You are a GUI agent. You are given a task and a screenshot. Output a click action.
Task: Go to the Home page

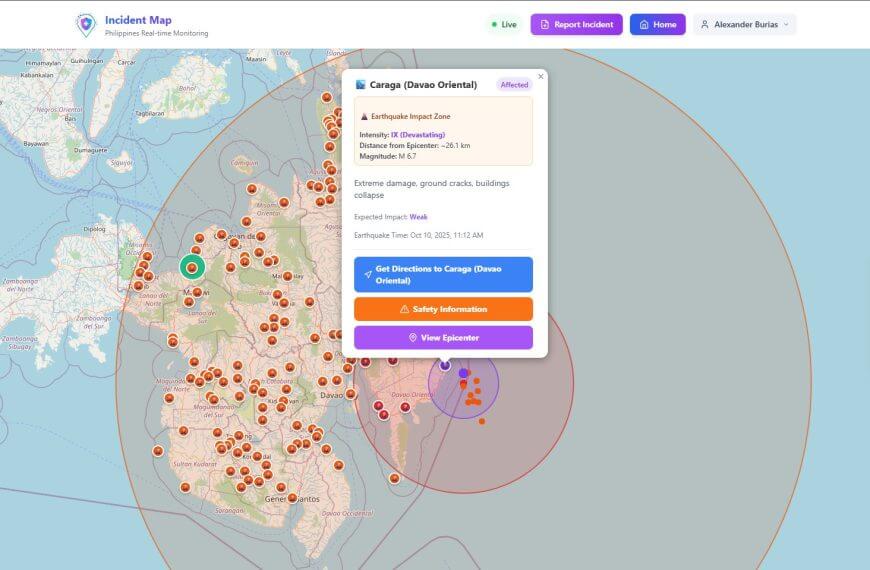[658, 25]
